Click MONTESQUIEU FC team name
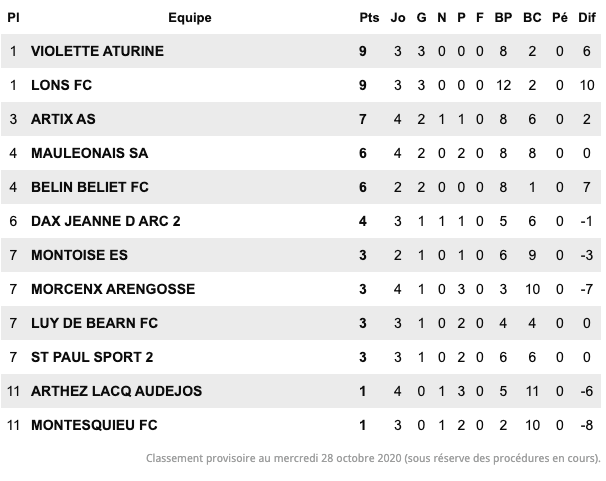The image size is (606, 481). click(x=94, y=425)
